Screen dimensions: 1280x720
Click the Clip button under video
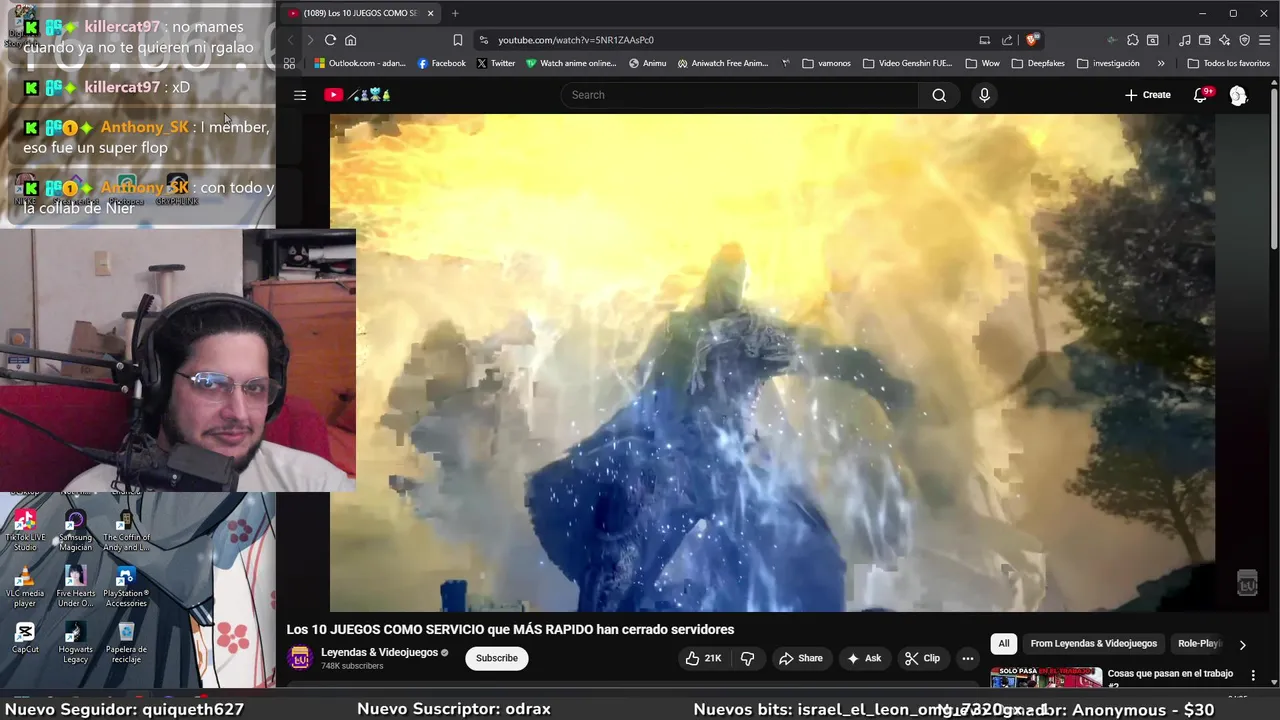click(922, 658)
